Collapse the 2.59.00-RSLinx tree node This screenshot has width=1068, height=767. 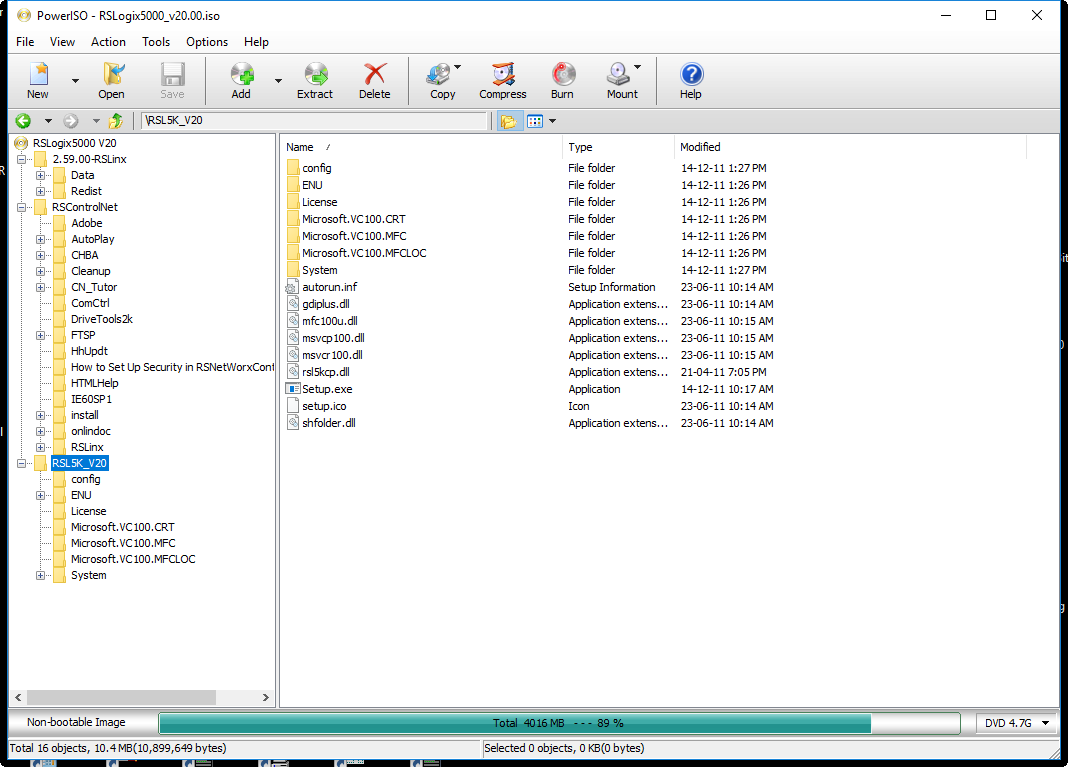pyautogui.click(x=22, y=159)
